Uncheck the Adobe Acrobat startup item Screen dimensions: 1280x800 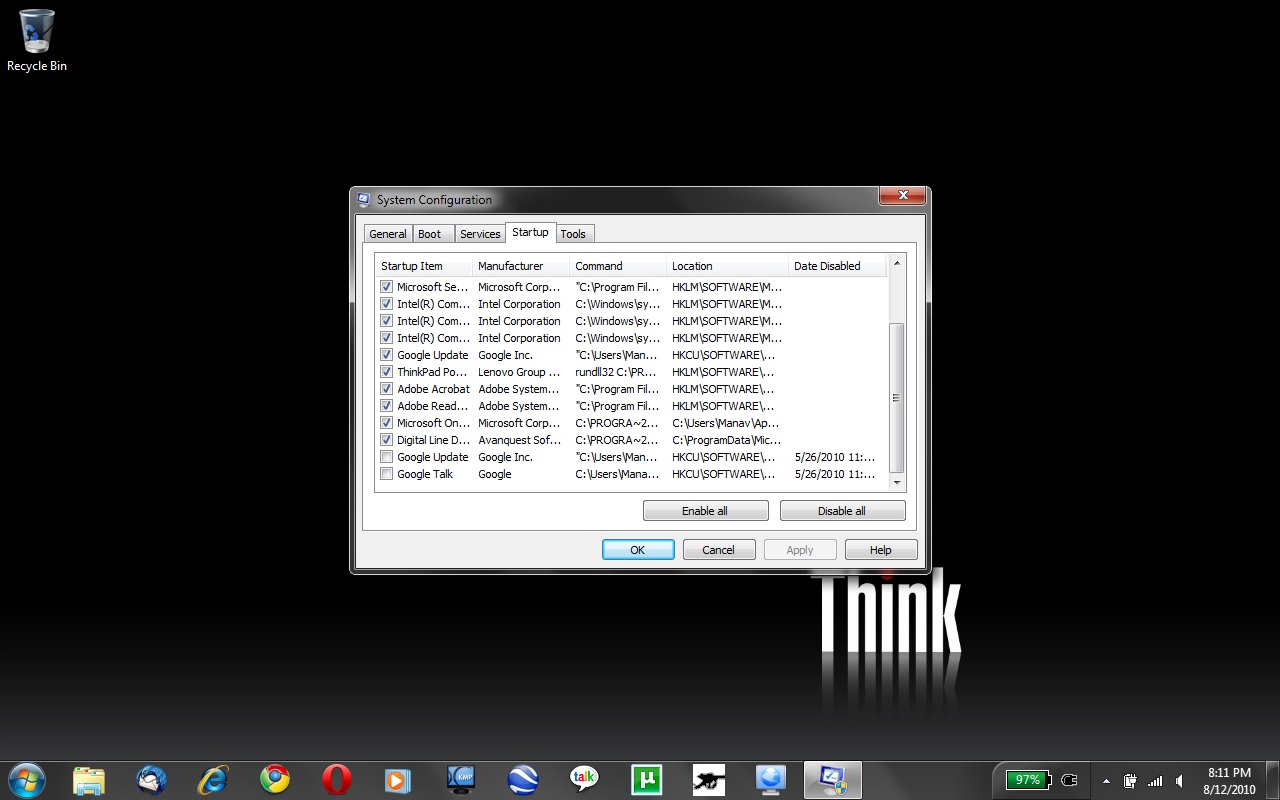pyautogui.click(x=387, y=389)
